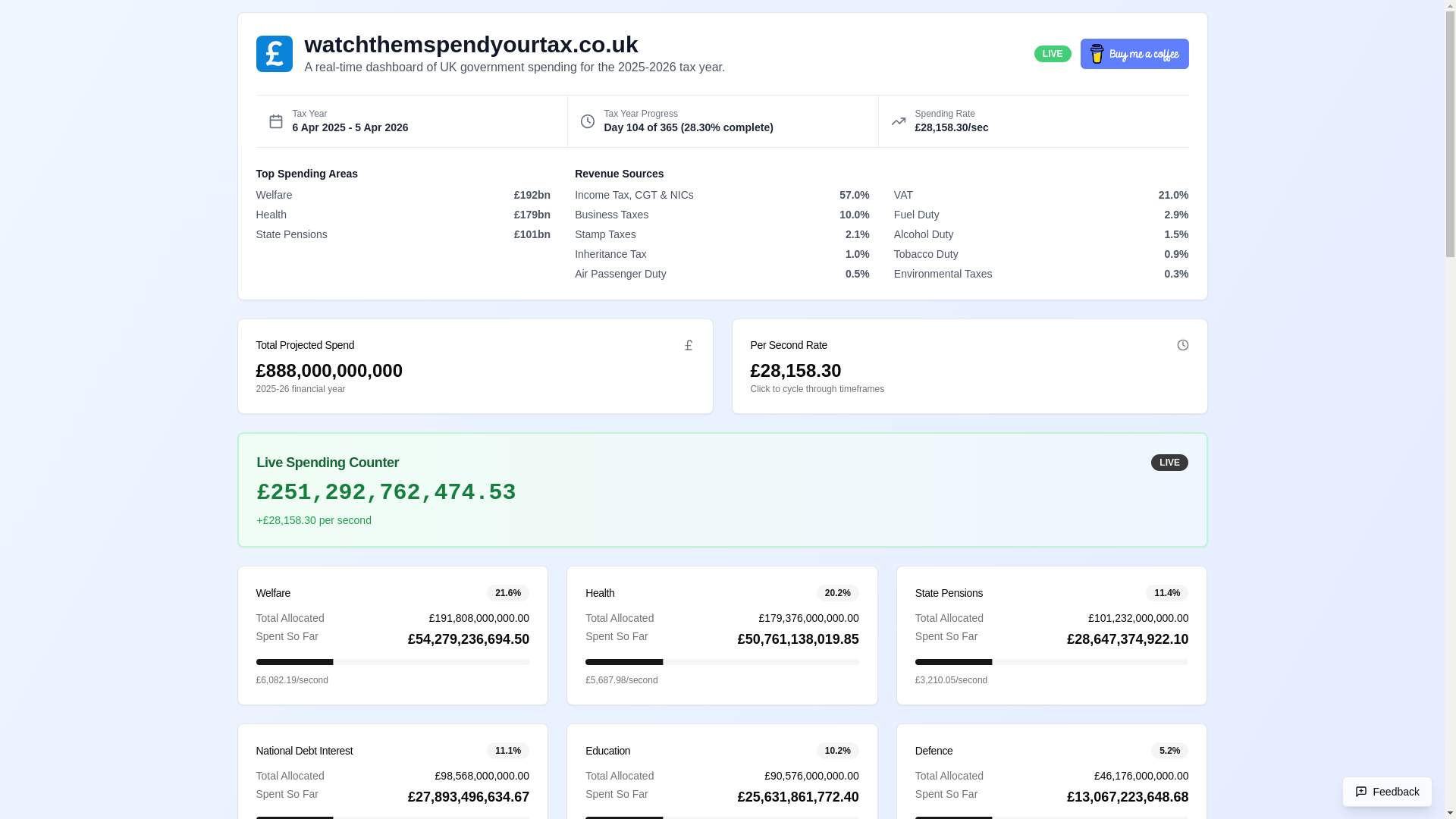Click Education spent so far £25,631,861,772.40
The height and width of the screenshot is (819, 1456).
(797, 797)
